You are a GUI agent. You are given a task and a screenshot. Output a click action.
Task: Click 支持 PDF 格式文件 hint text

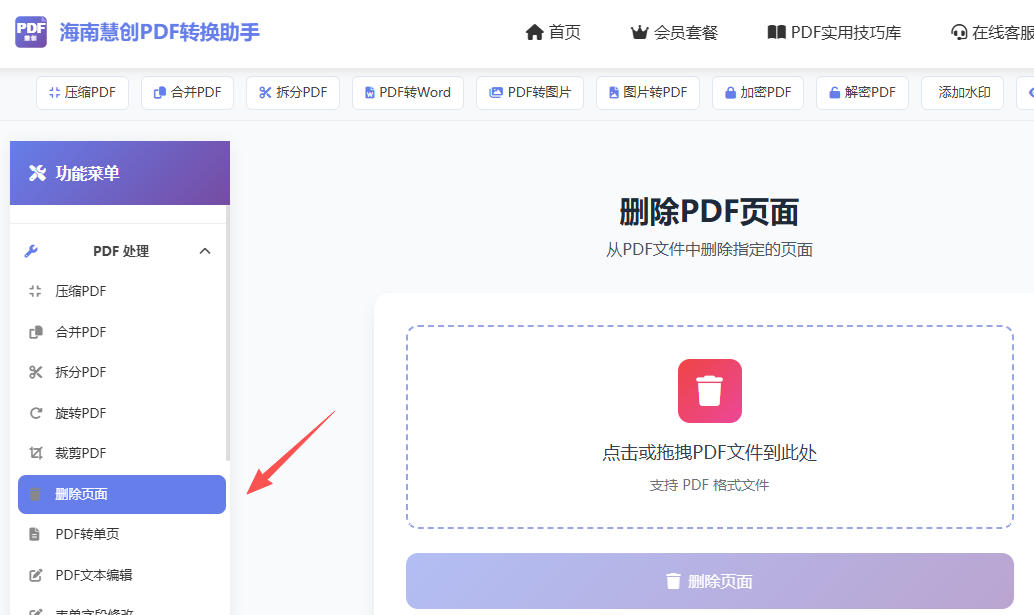(x=710, y=485)
